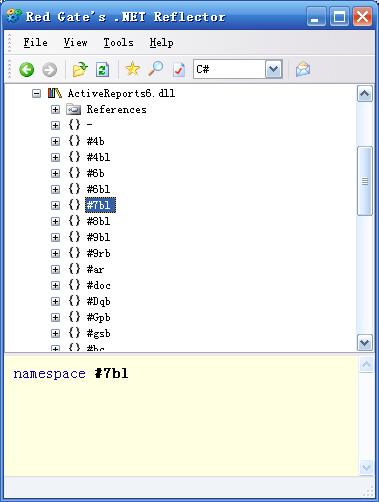Maximize the Reflector window

coord(339,17)
